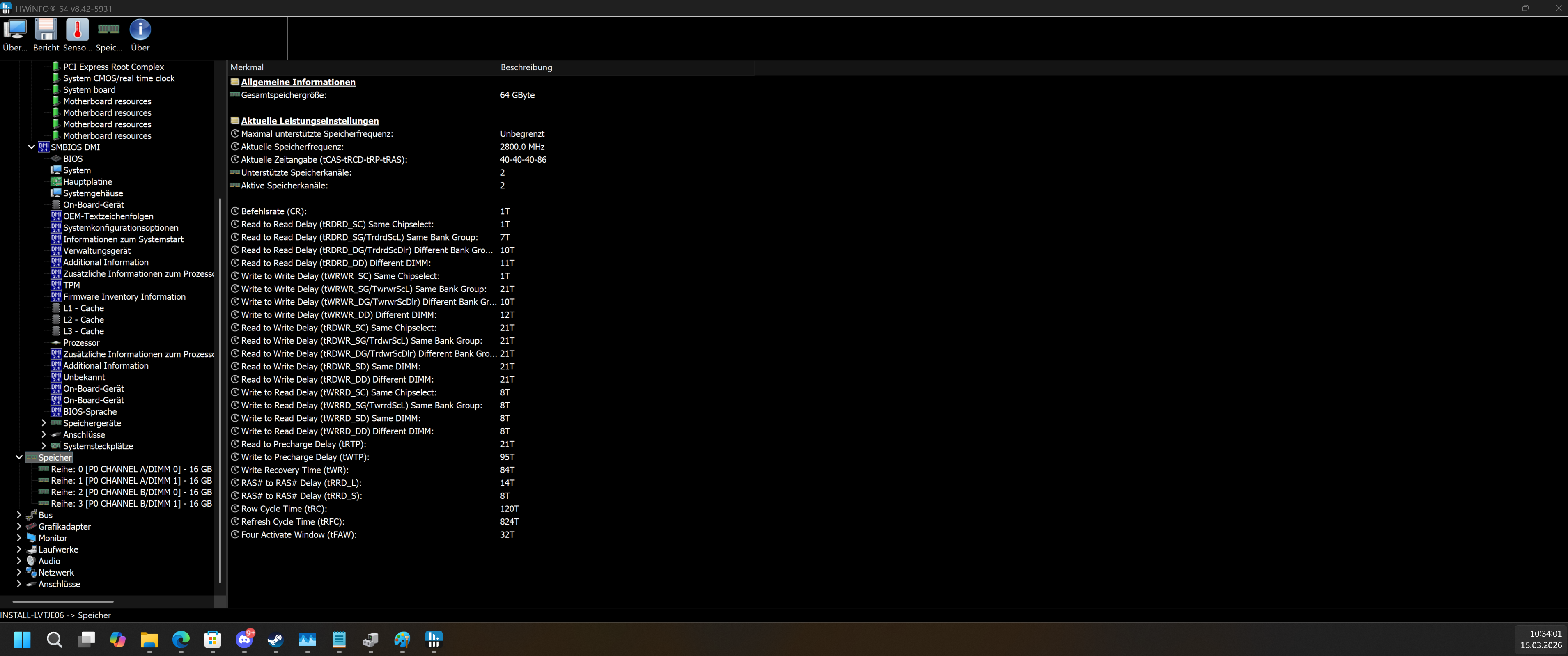Open the Sensors thermometer toolbar icon
1568x656 pixels.
click(77, 34)
